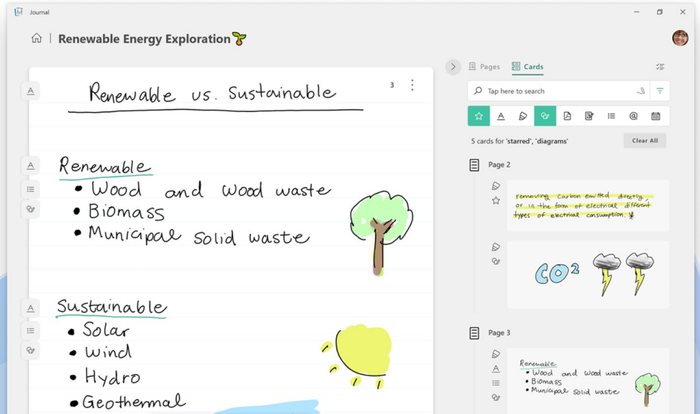Go to Journal home
700x414 pixels.
click(x=37, y=39)
